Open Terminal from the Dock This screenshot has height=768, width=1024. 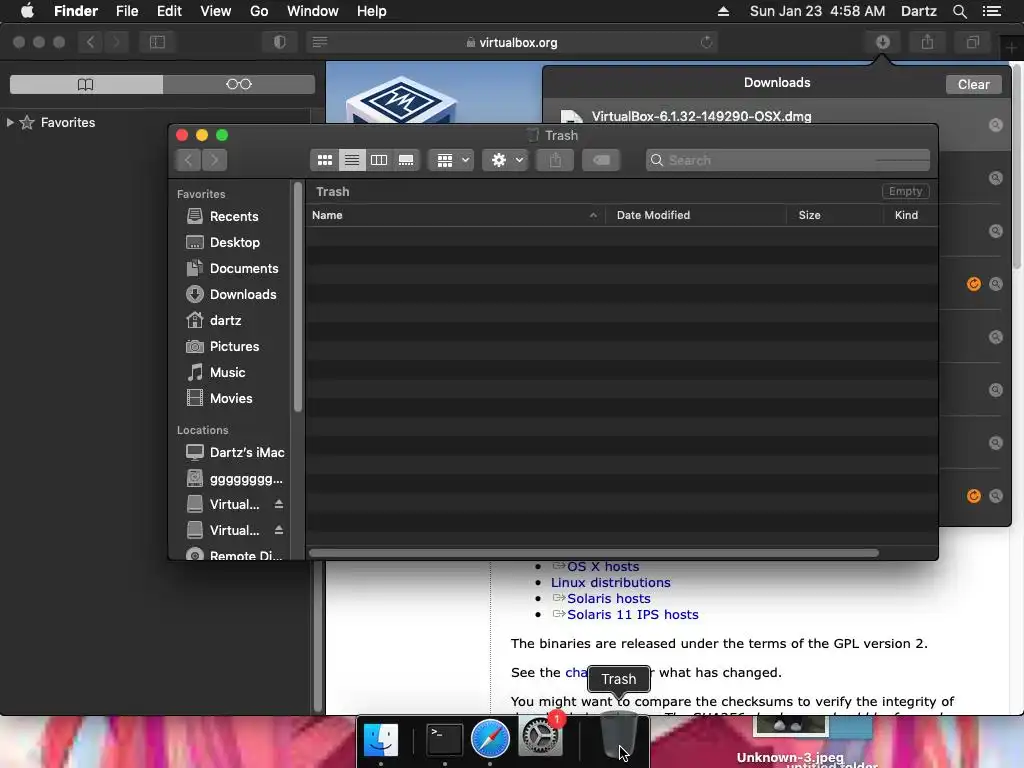pos(445,739)
